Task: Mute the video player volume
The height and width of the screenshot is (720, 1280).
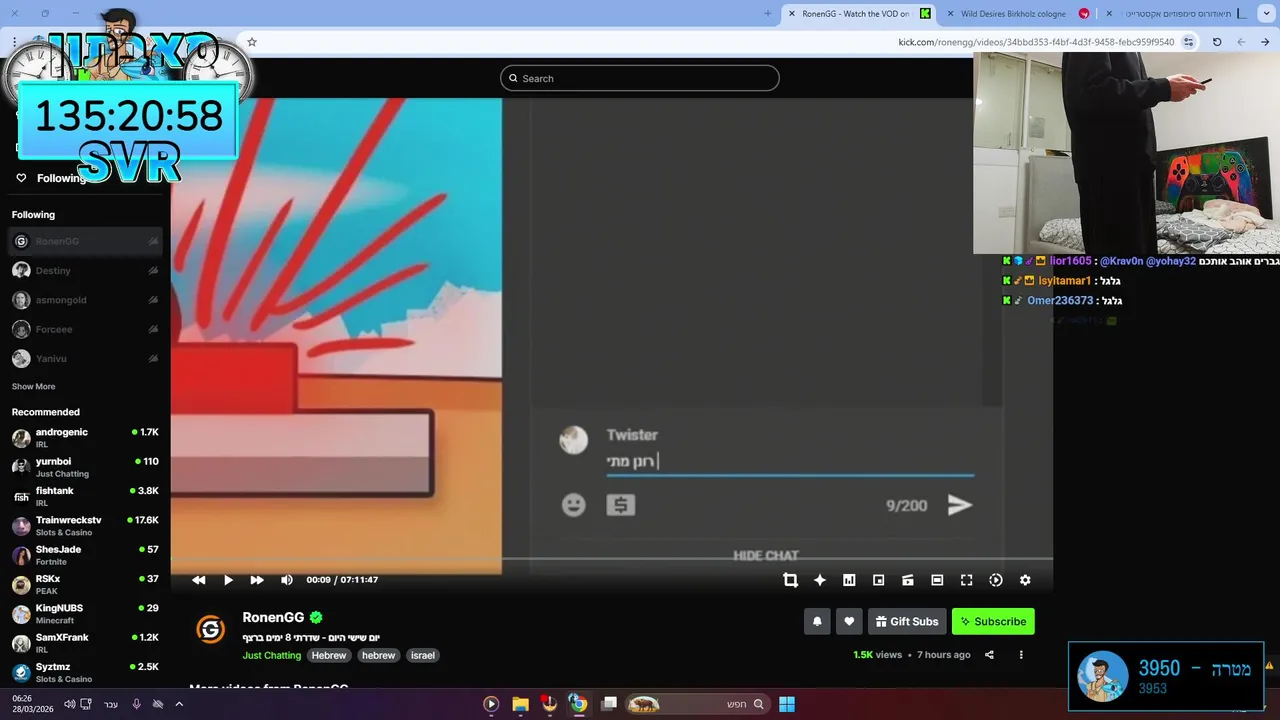Action: tap(287, 580)
